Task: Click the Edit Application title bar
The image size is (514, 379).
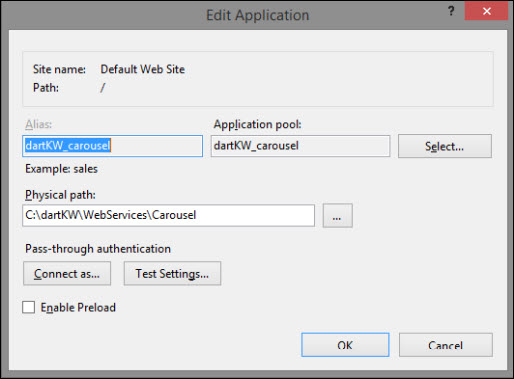Action: point(257,15)
